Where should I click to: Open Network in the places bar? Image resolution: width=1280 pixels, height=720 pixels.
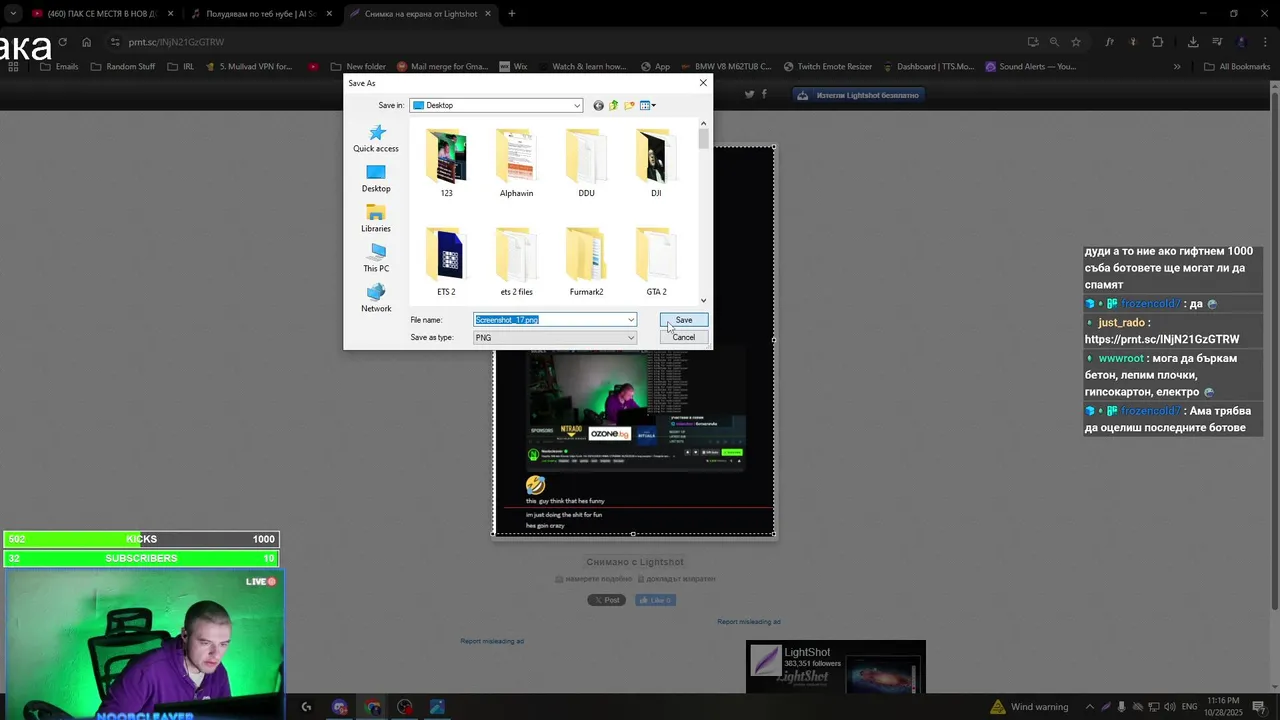tap(376, 299)
